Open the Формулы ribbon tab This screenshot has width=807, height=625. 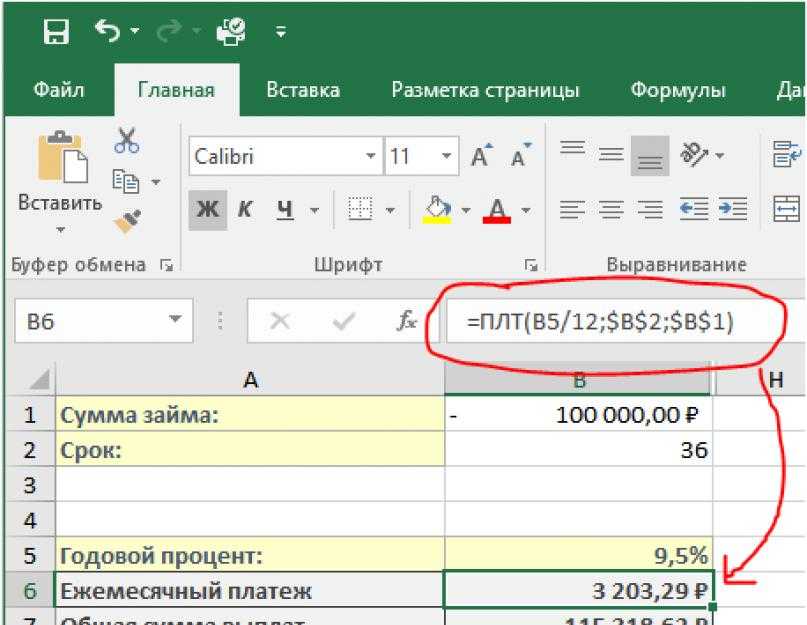click(678, 90)
